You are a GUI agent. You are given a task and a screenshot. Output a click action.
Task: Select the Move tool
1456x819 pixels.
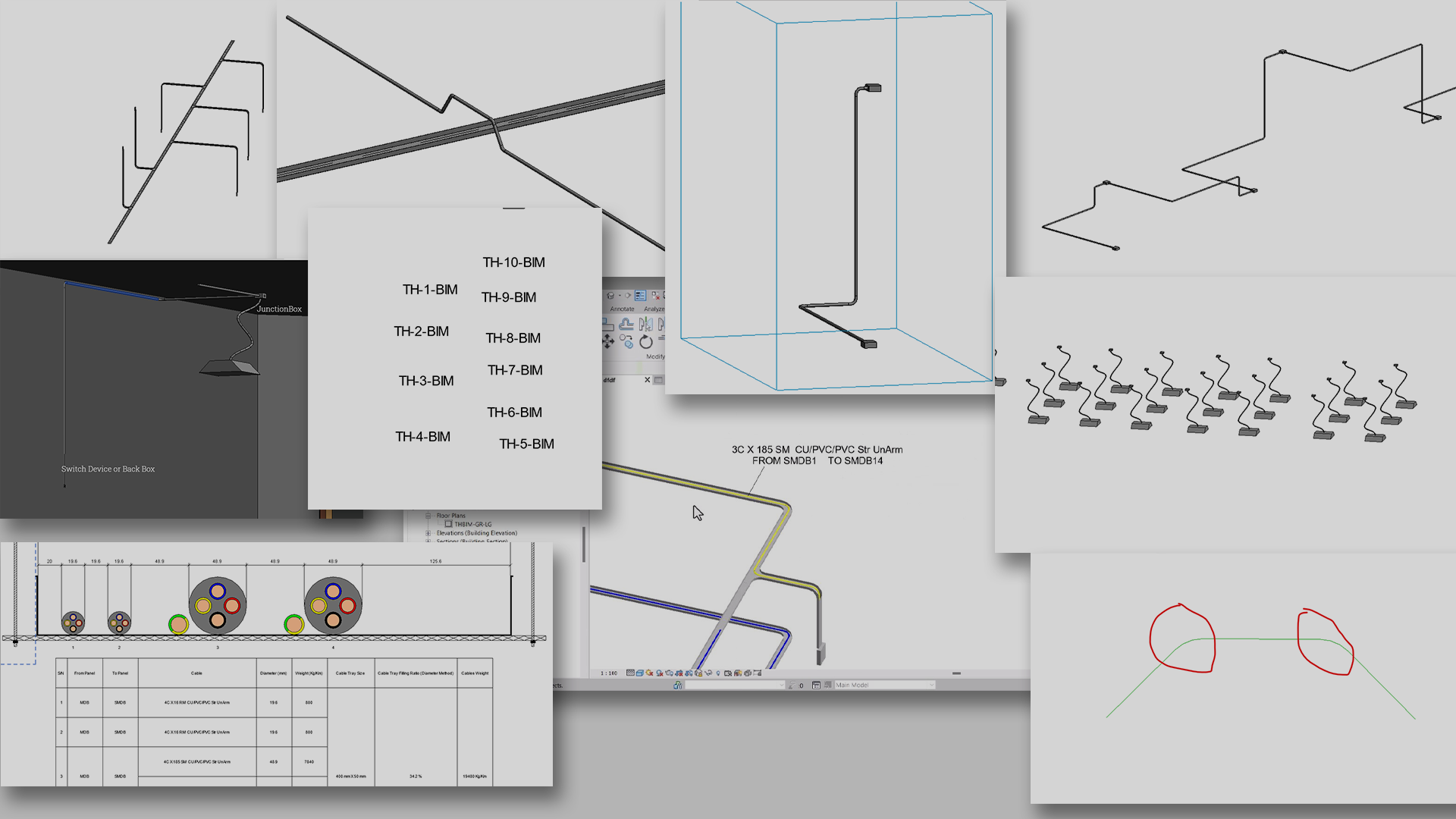click(x=607, y=341)
